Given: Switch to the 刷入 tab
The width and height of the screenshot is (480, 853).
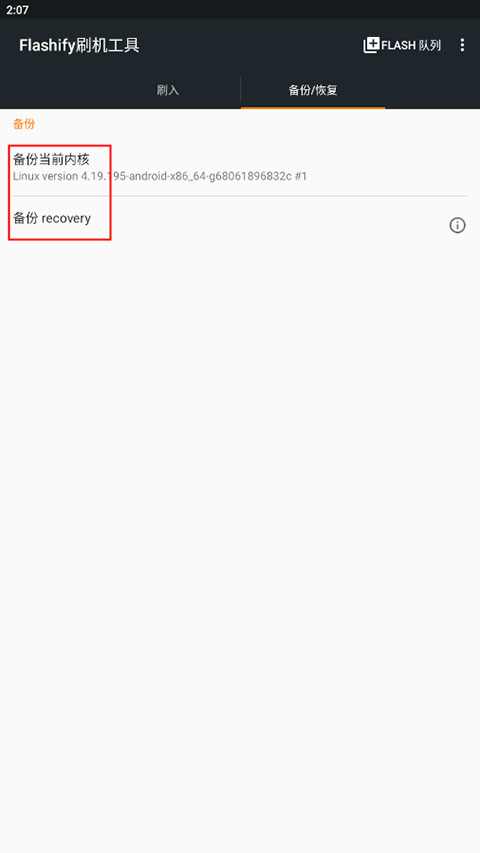Looking at the screenshot, I should (168, 90).
